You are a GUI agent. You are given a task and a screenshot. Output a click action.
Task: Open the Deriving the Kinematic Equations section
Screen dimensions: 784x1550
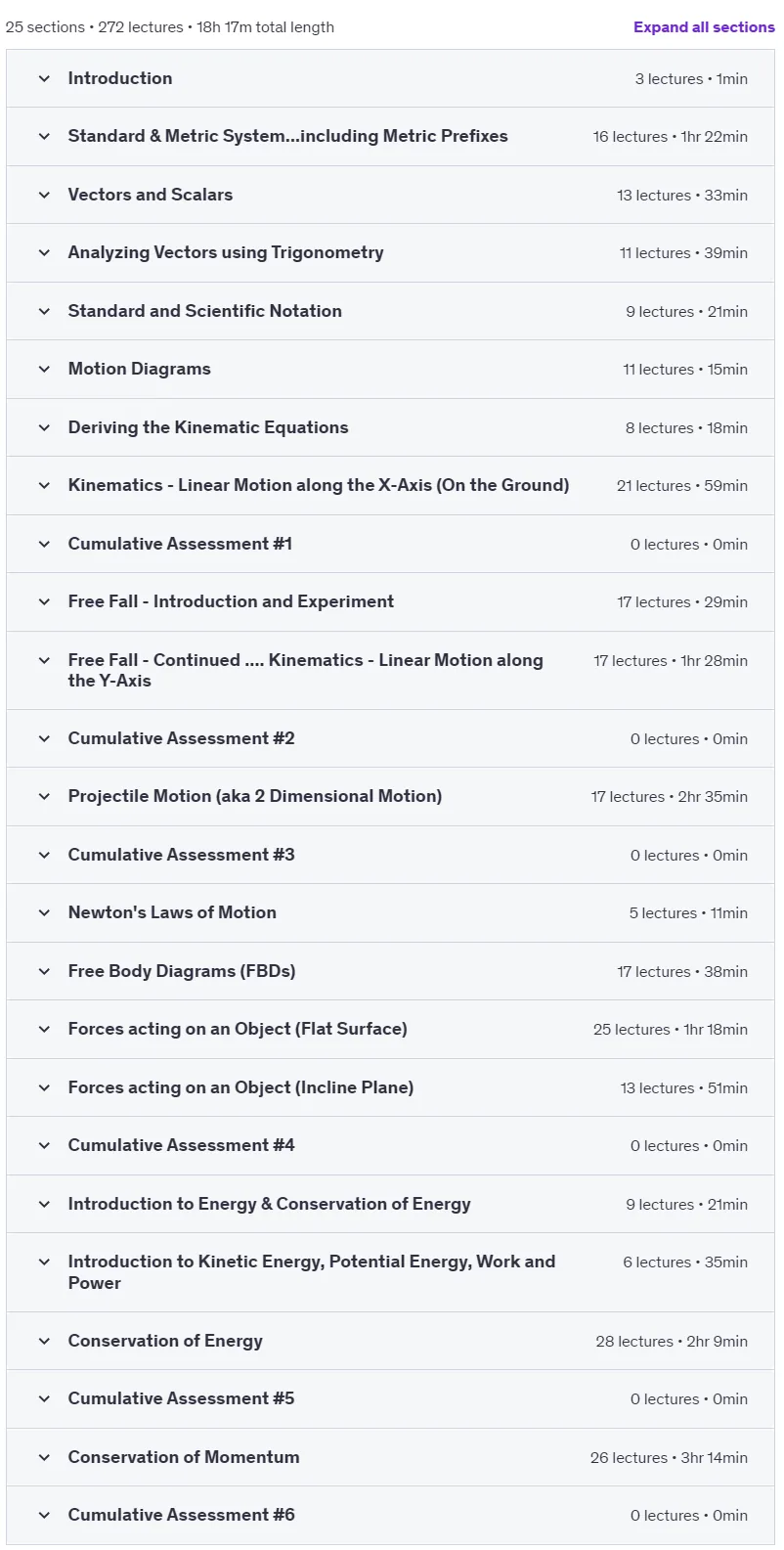208,427
